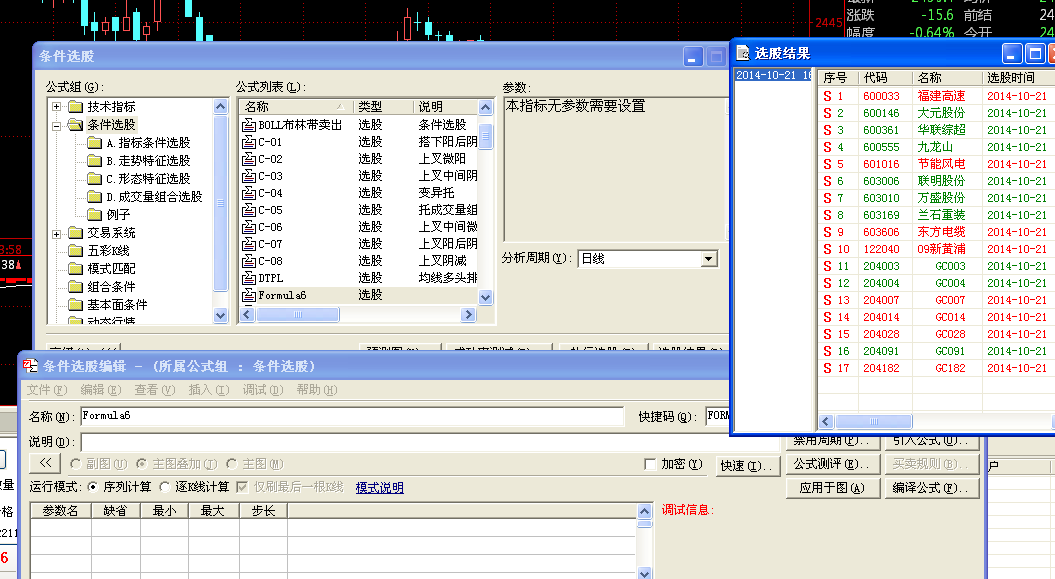Image resolution: width=1055 pixels, height=579 pixels.
Task: Click the 例子 folder icon
Action: point(94,215)
